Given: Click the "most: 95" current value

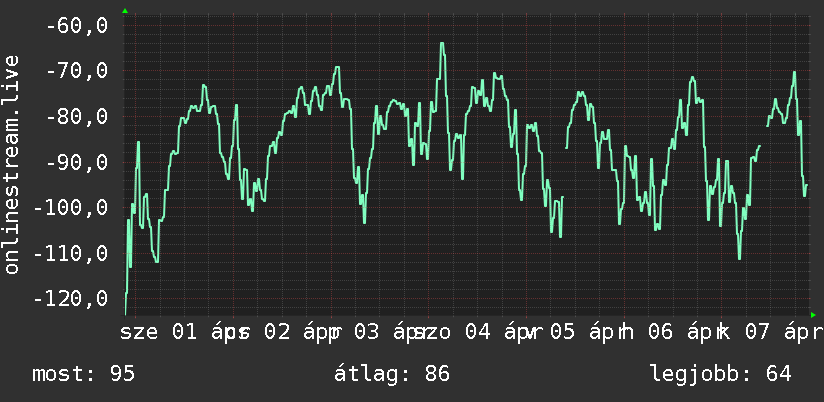Looking at the screenshot, I should (x=84, y=374).
